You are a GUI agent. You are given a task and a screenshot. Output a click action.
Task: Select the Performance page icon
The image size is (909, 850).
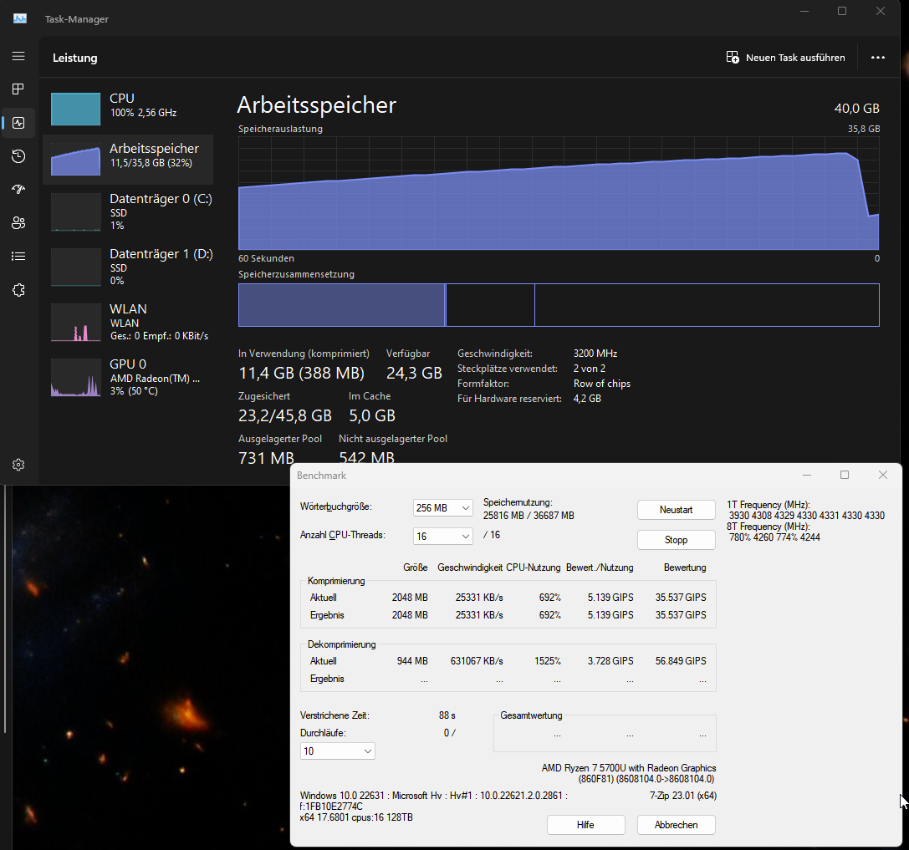pos(18,123)
